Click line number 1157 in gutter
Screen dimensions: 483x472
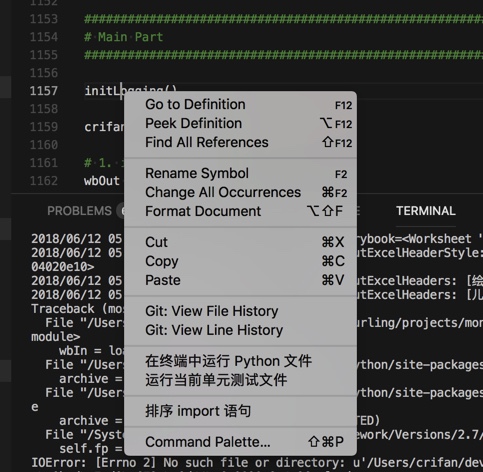44,91
